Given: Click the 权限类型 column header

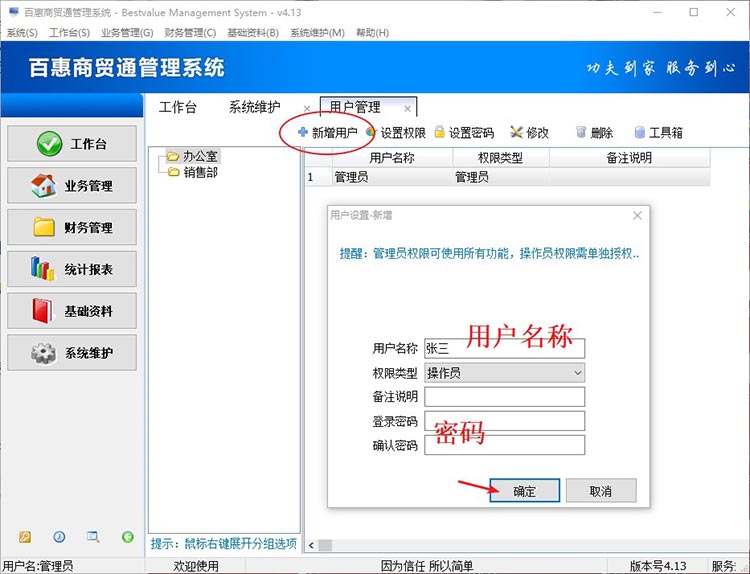Looking at the screenshot, I should pos(501,158).
